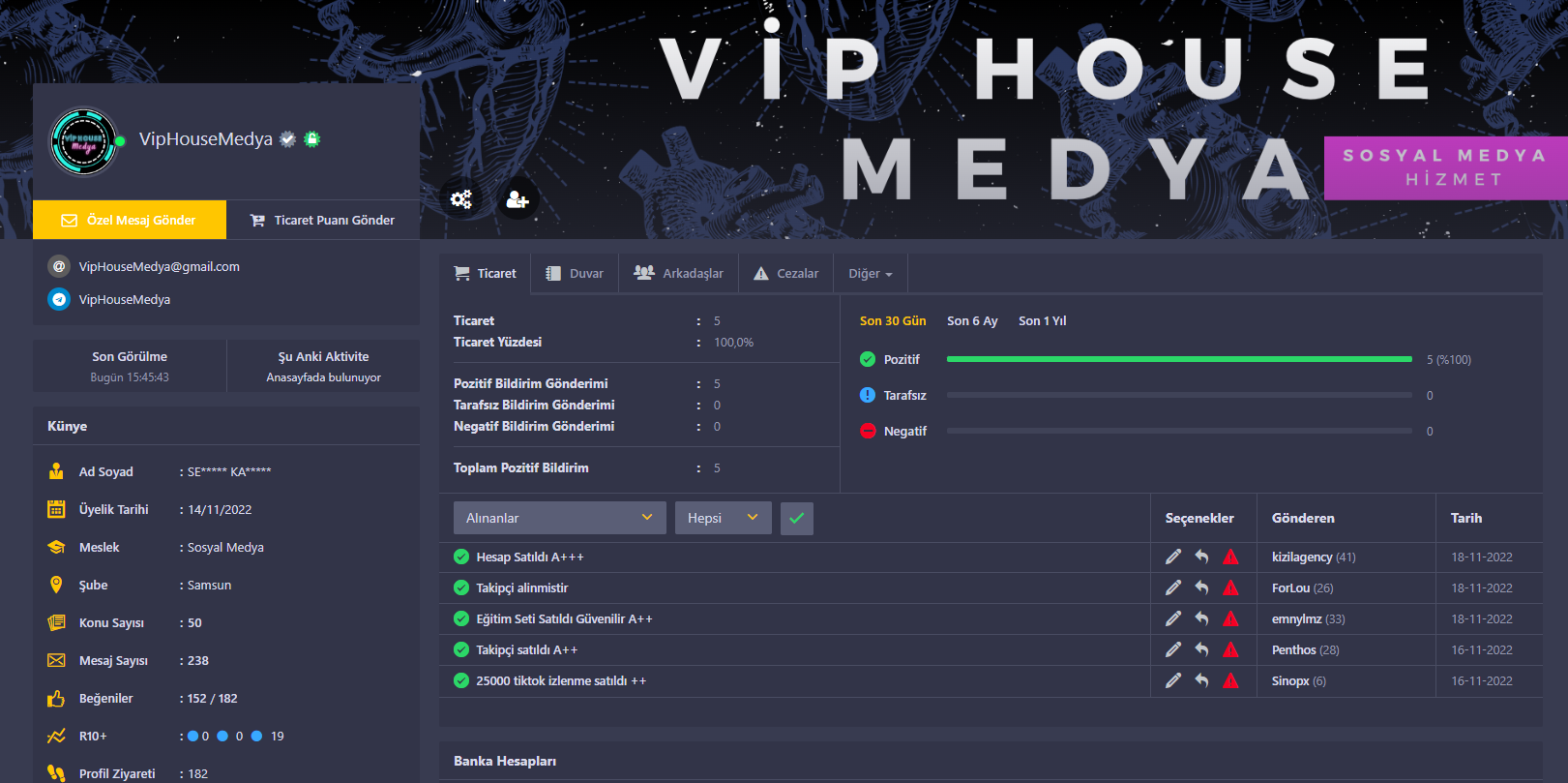The image size is (1568, 783).
Task: Select the Son 1 Yıl period
Action: tap(1043, 320)
